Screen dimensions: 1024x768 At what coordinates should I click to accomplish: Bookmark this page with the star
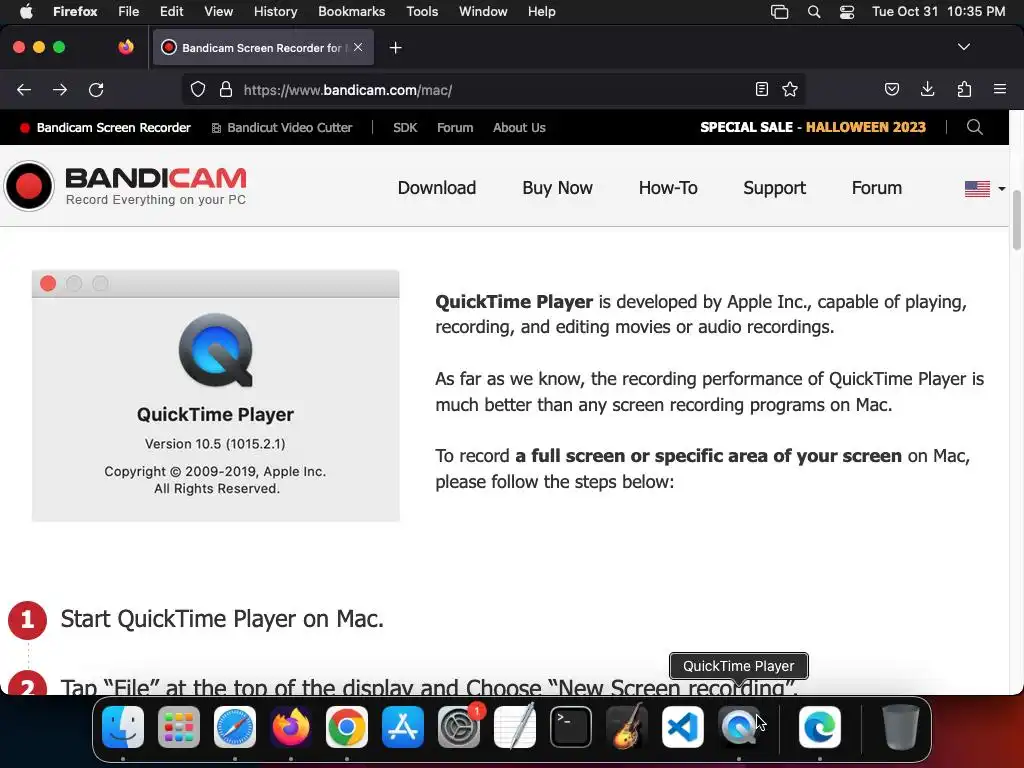pos(790,89)
